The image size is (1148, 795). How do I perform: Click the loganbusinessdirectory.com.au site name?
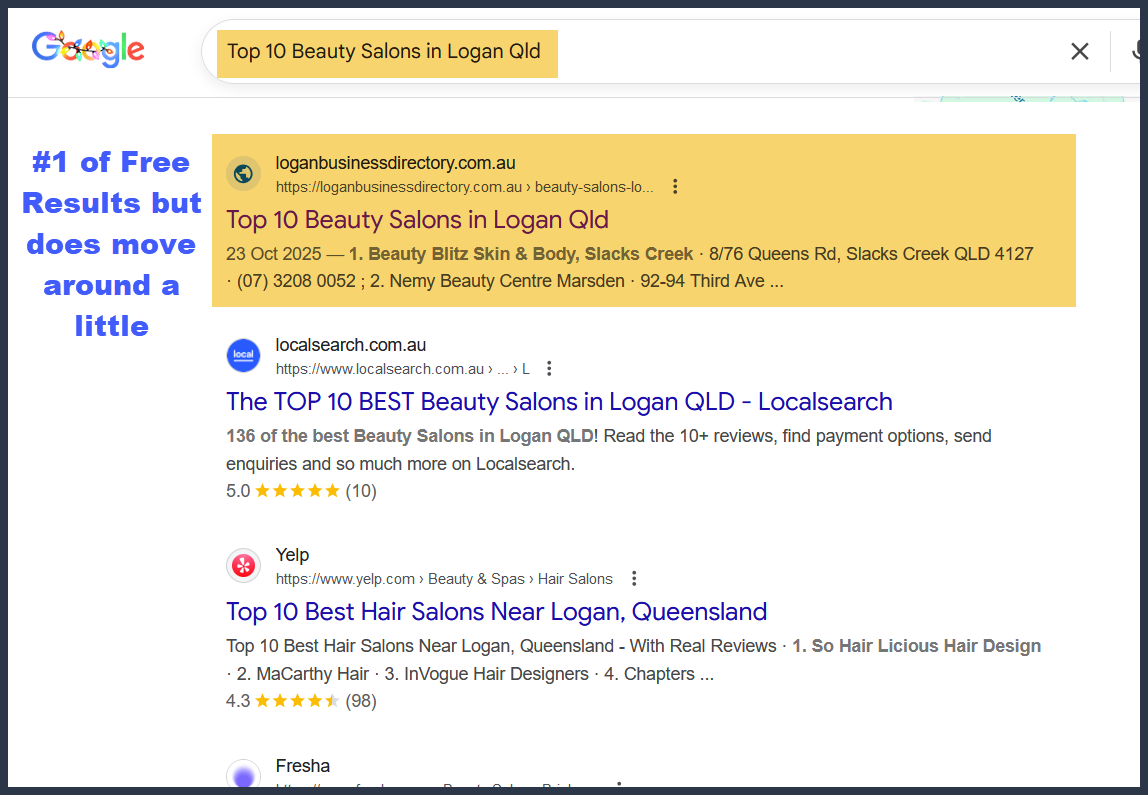395,163
